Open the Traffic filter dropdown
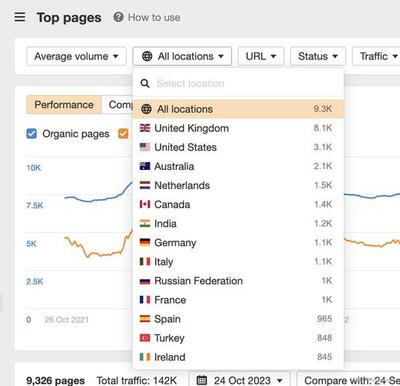The width and height of the screenshot is (400, 386). click(x=376, y=56)
